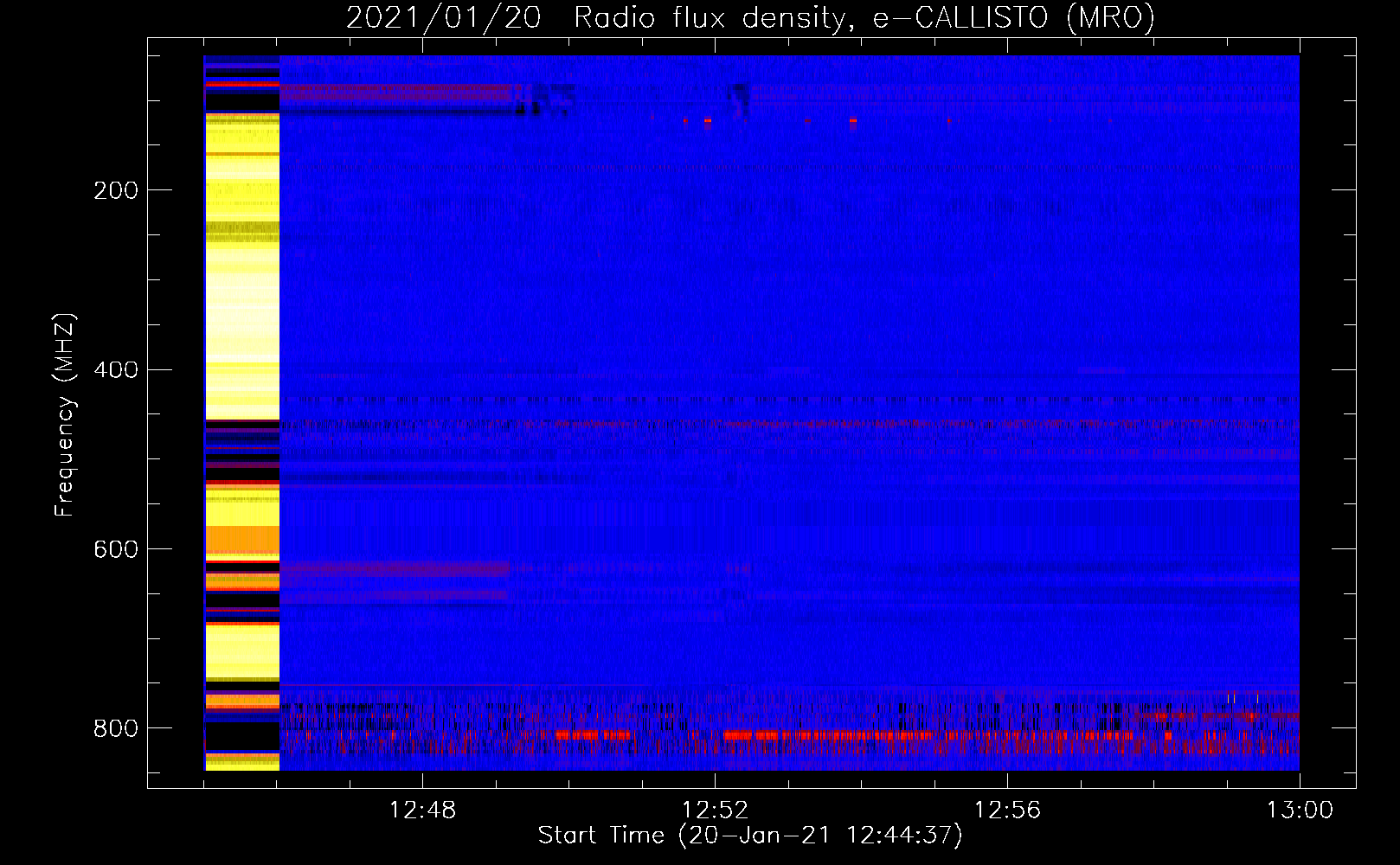Click the 12:56 time tick label
This screenshot has width=1400, height=865.
1007,811
